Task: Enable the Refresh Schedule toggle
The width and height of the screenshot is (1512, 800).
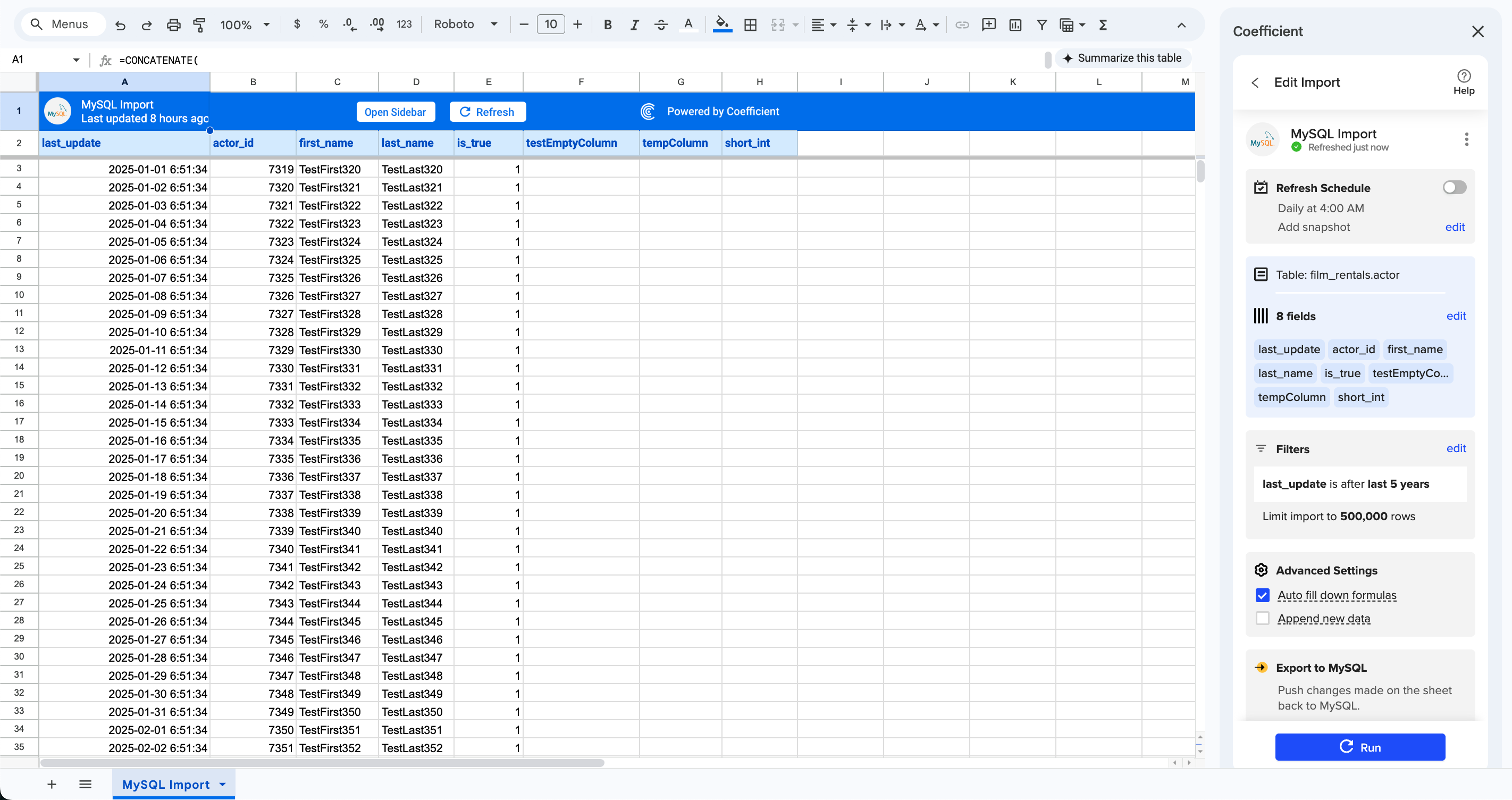Action: click(1454, 187)
